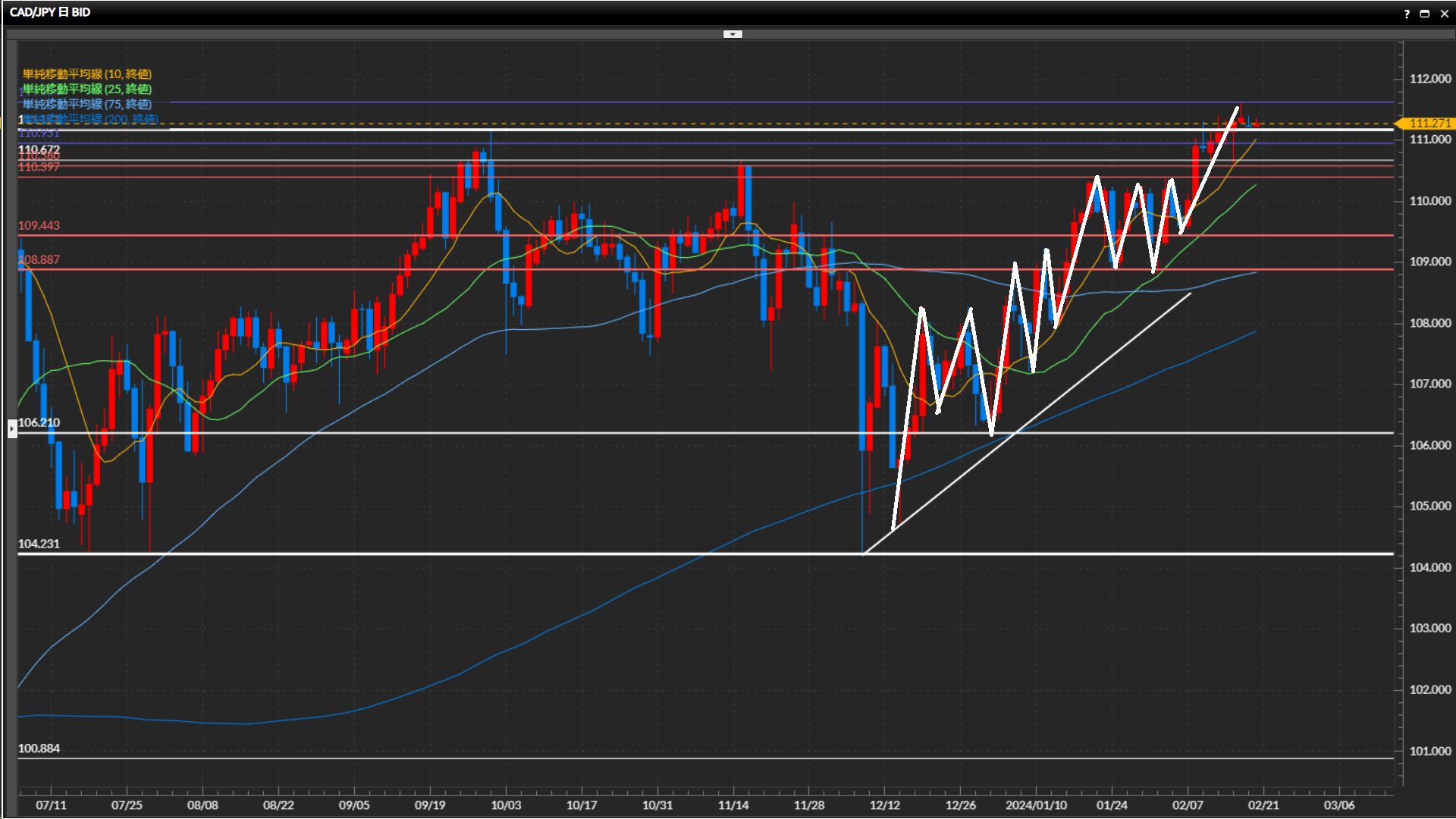The image size is (1456, 819).
Task: Click the 108.887 red line label
Action: (x=39, y=259)
